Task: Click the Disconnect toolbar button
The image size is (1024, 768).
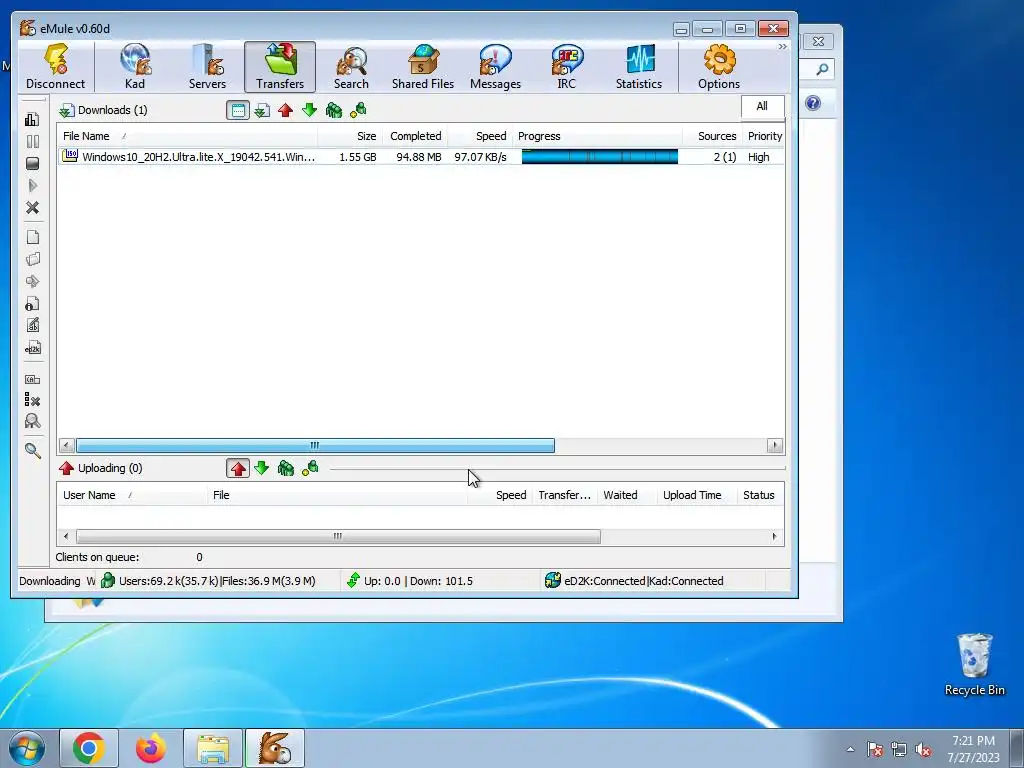Action: point(56,67)
